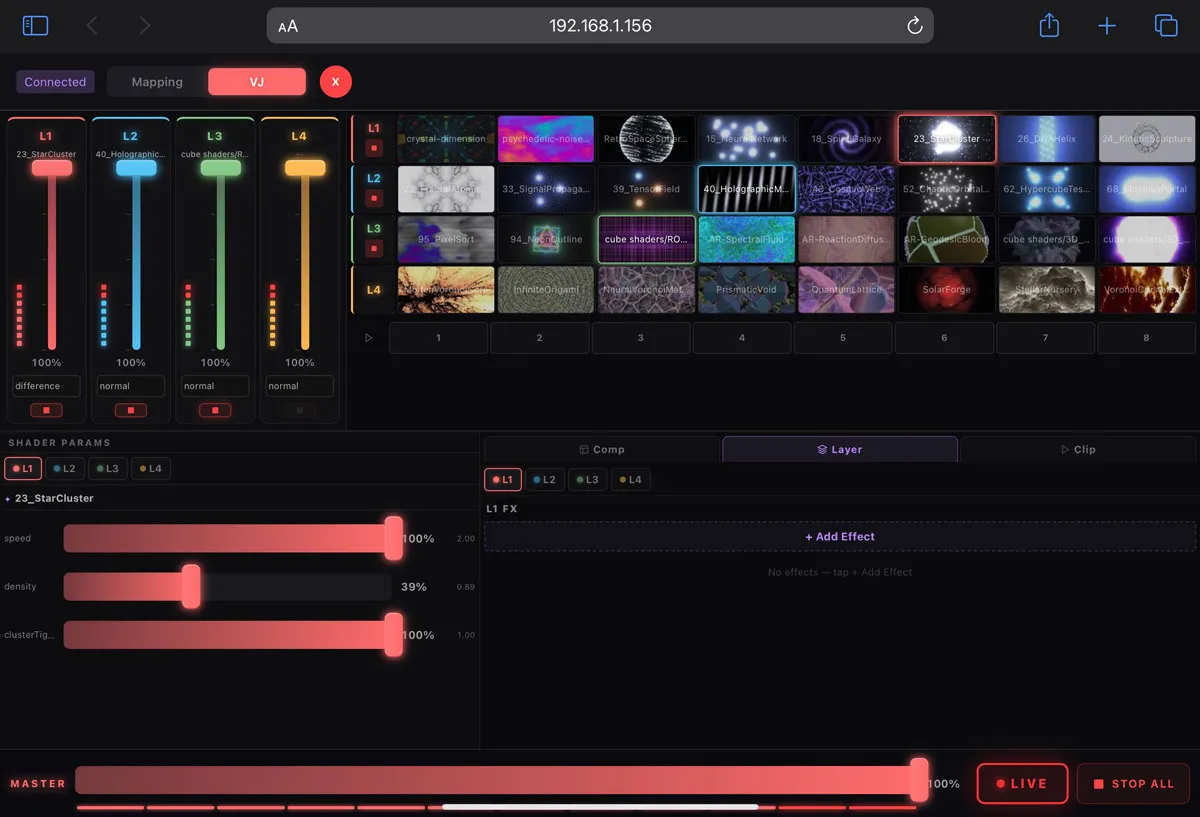Screen dimensions: 1200x817
Task: Click the density parameter slider handle
Action: pyautogui.click(x=191, y=587)
